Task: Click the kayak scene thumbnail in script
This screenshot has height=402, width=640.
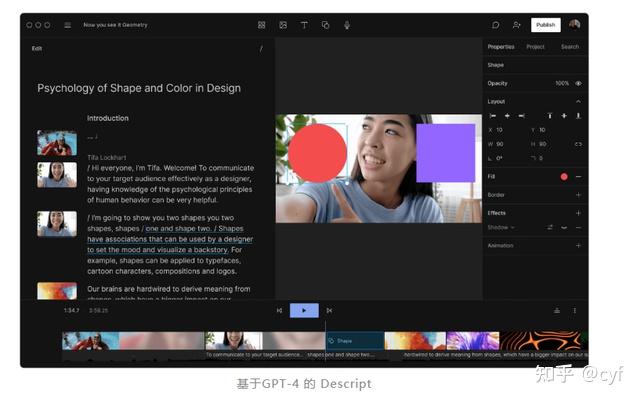Action: pos(57,143)
